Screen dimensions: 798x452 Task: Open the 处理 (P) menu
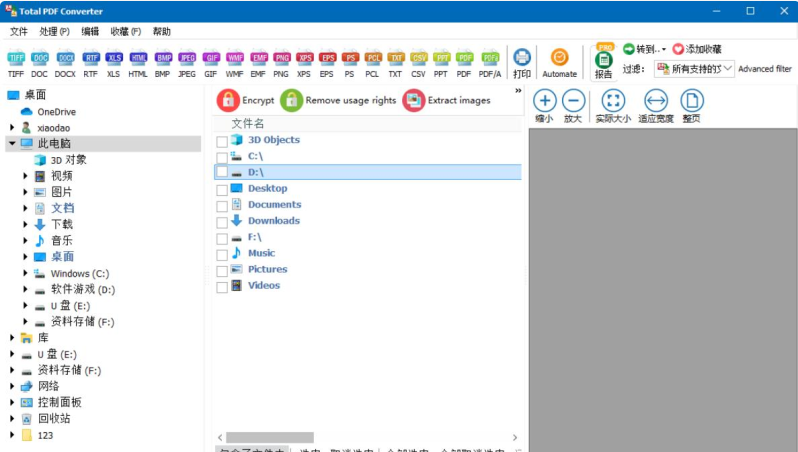click(54, 32)
